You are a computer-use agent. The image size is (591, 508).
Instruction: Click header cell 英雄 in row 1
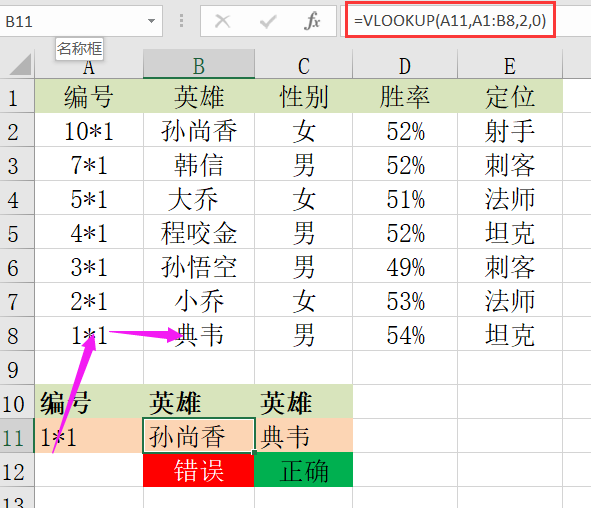(199, 96)
